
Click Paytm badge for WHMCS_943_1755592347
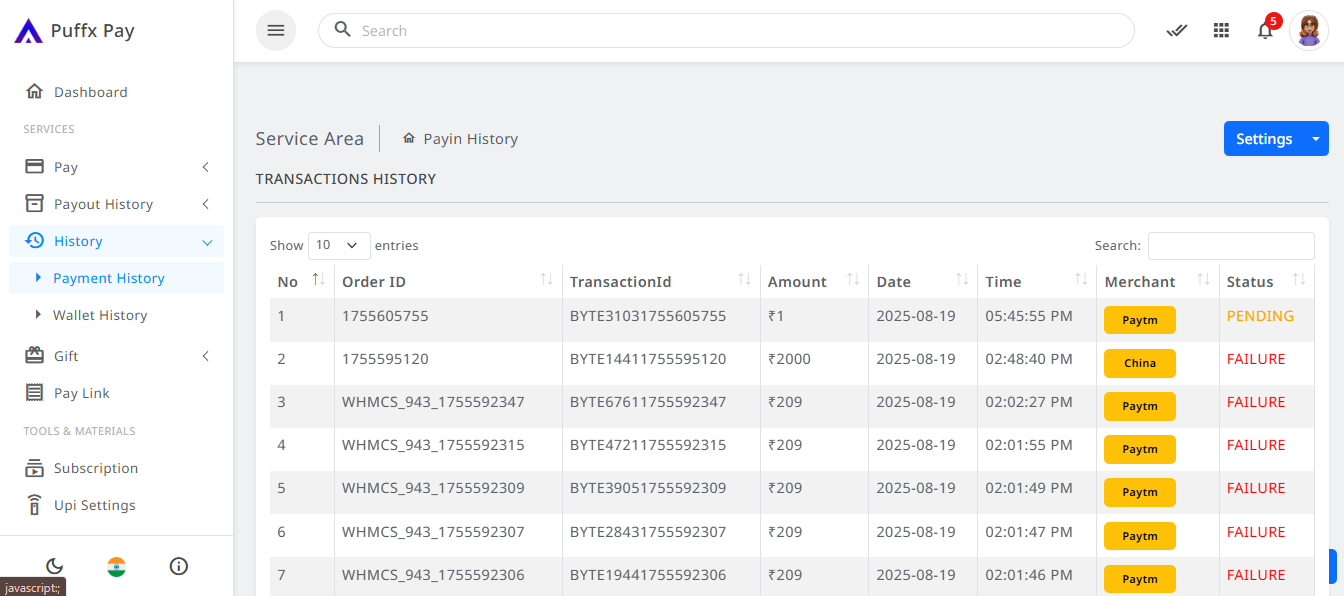tap(1140, 406)
